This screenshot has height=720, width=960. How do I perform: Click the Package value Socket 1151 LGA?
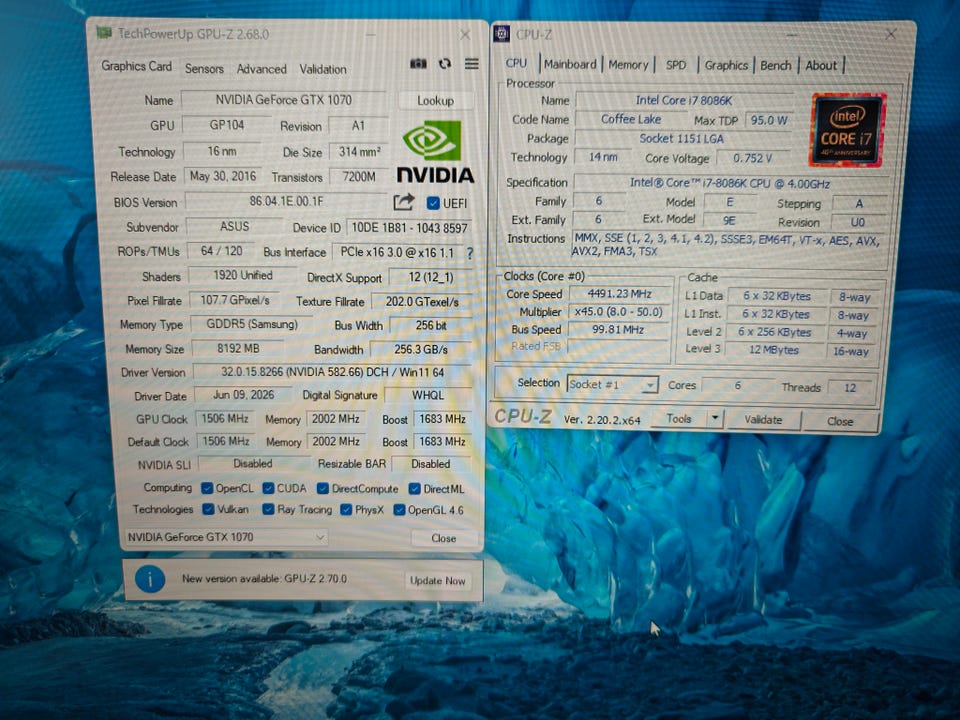click(681, 139)
